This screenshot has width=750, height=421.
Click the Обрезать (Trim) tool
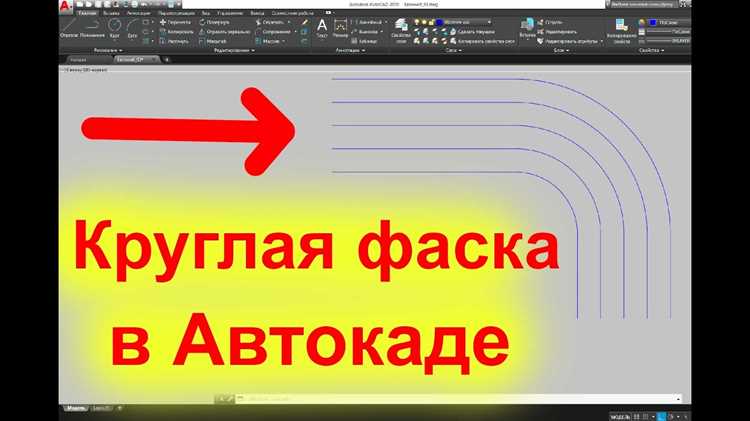[271, 22]
